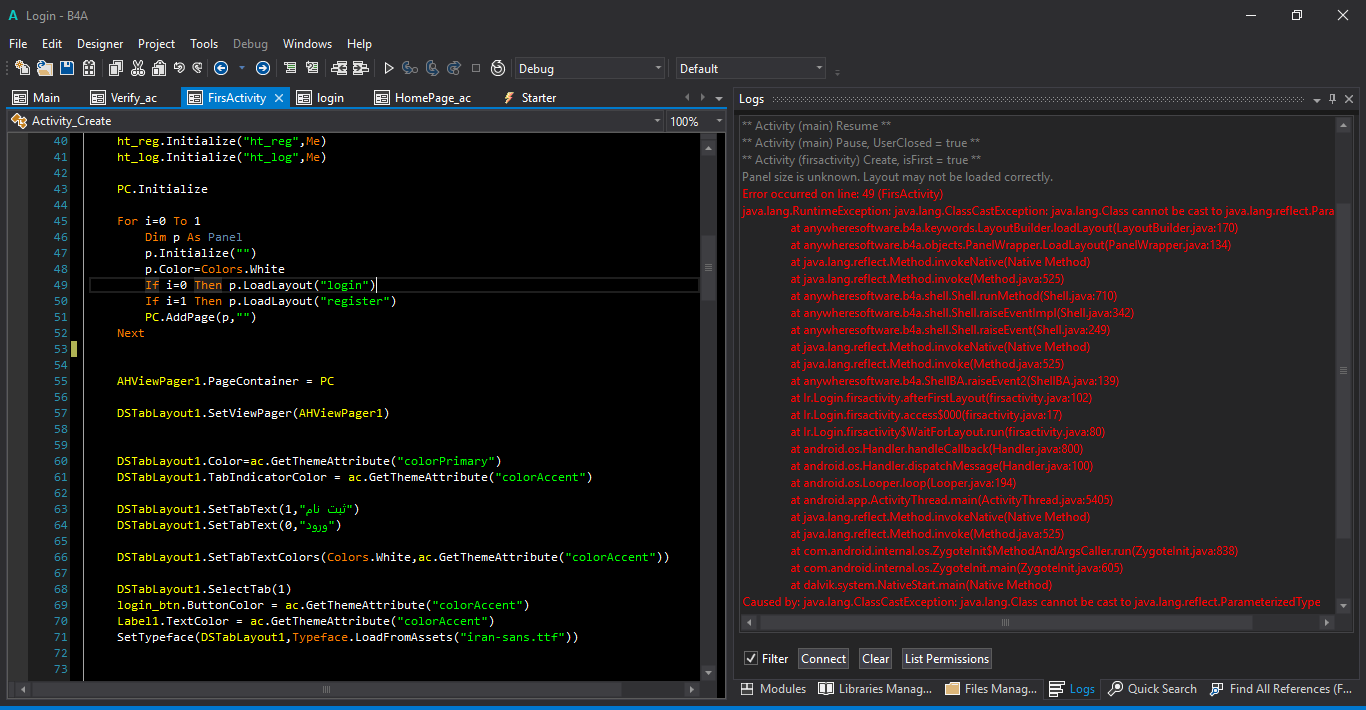This screenshot has height=710, width=1366.
Task: Open the Designer menu
Action: 100,44
